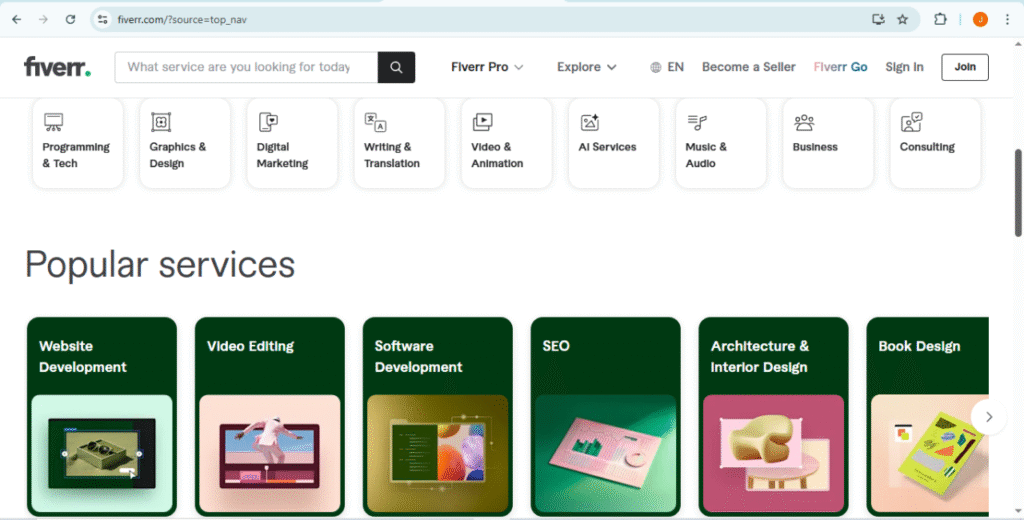Reload the page
Screen dimensions: 1024x520
click(x=71, y=20)
